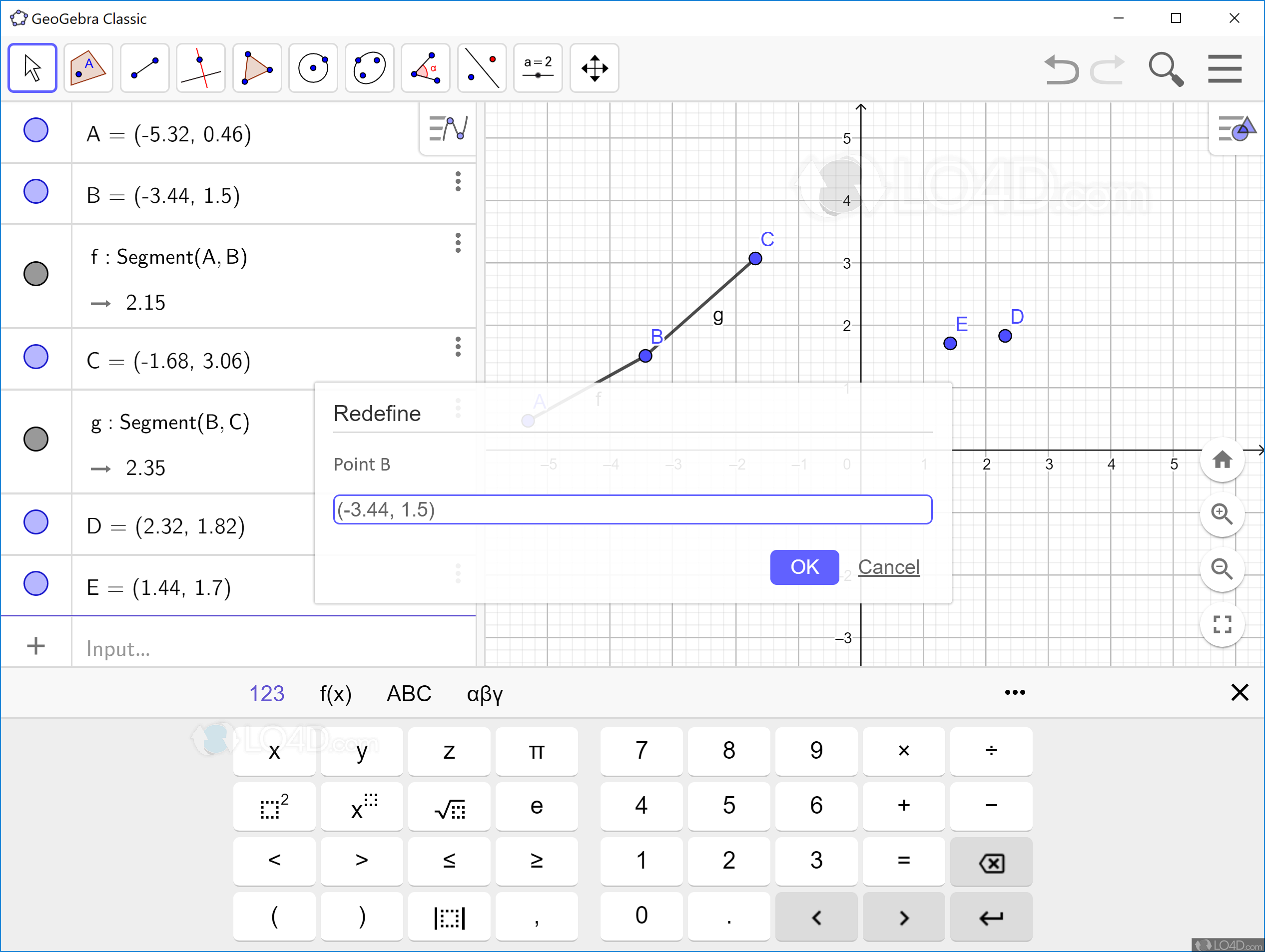Viewport: 1265px width, 952px height.
Task: Toggle visibility of segment f
Action: pyautogui.click(x=35, y=274)
